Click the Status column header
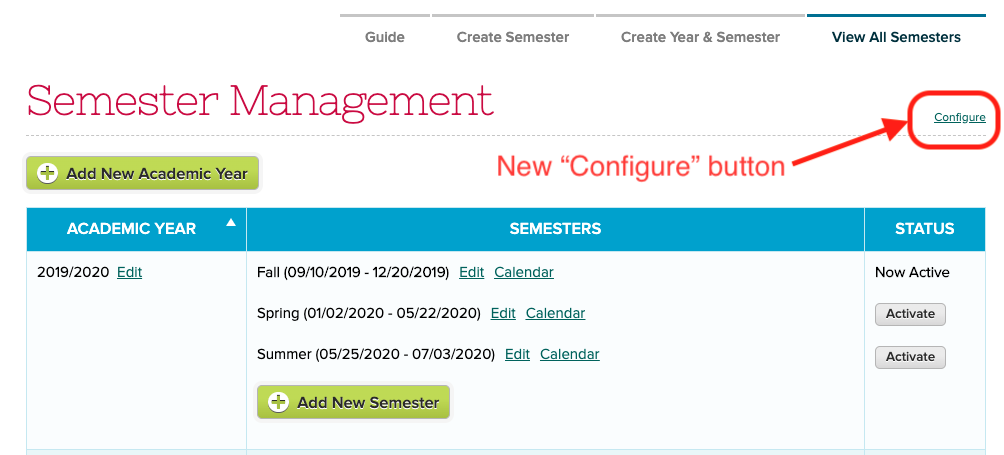 point(924,229)
